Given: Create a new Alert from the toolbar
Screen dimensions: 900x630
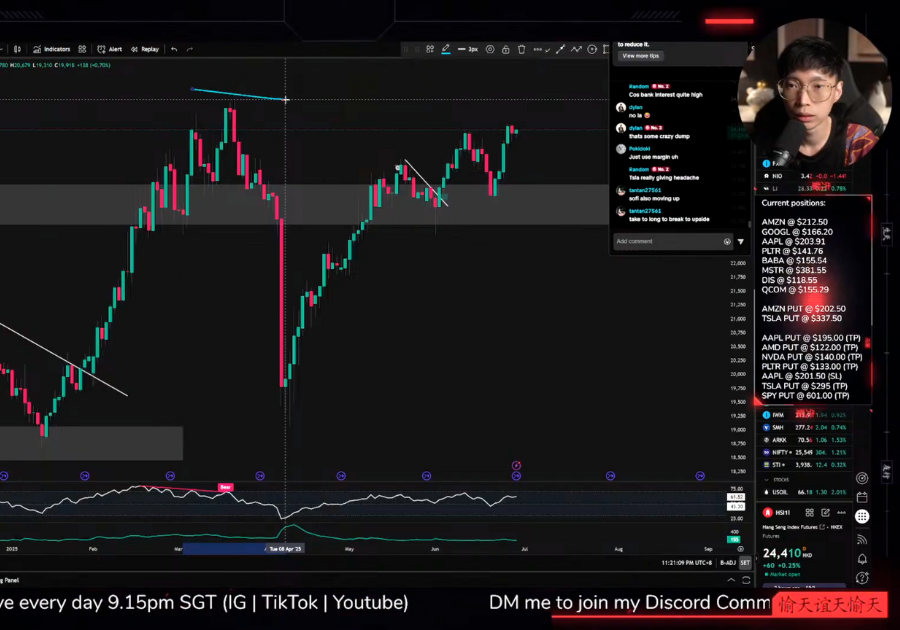Looking at the screenshot, I should click(109, 49).
